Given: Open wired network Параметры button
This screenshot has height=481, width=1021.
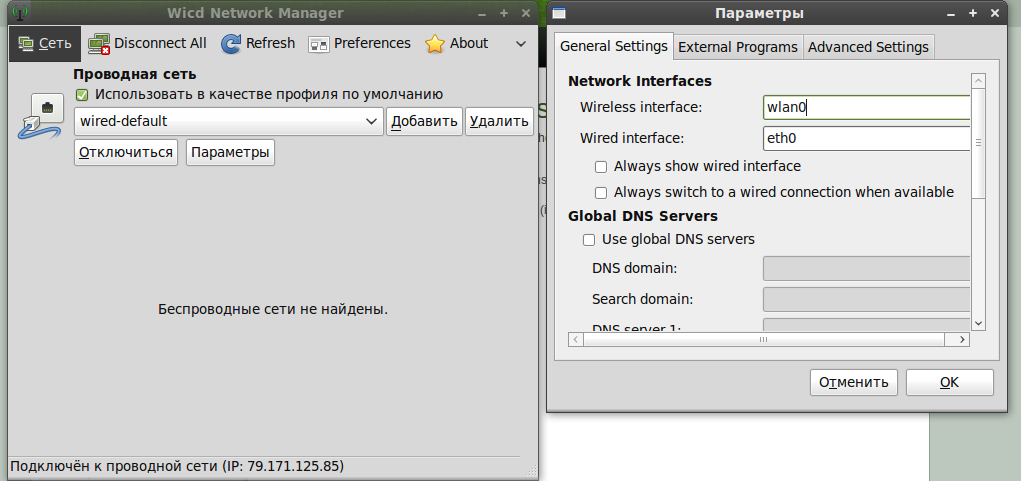Looking at the screenshot, I should 231,152.
